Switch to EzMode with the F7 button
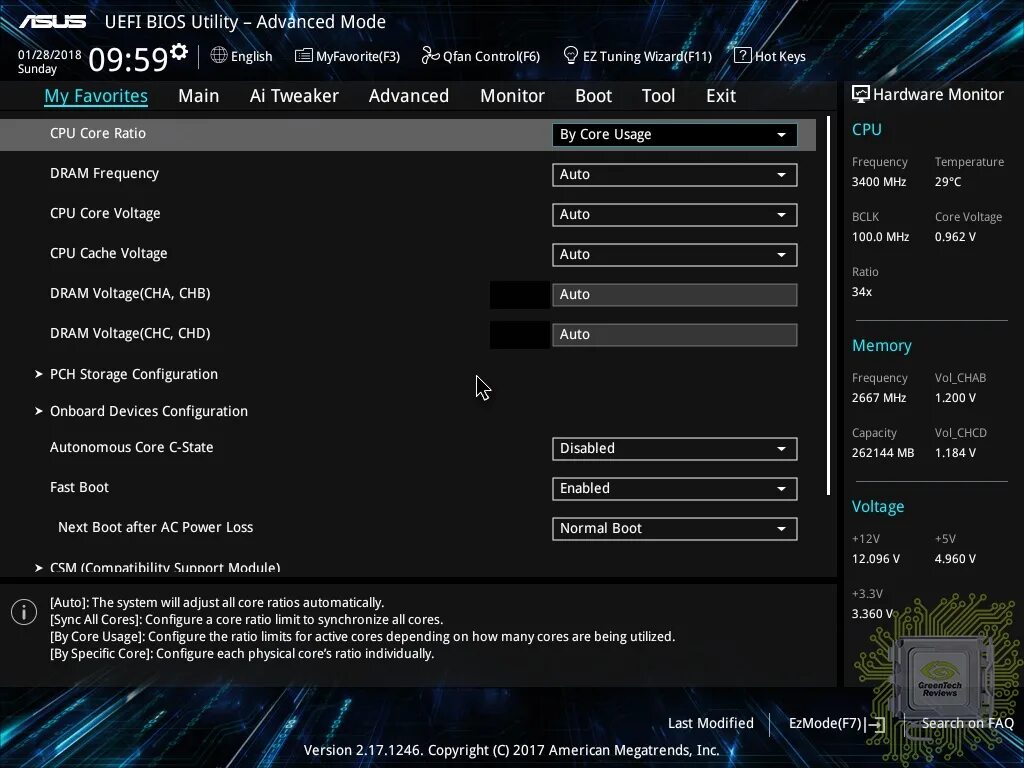 836,723
